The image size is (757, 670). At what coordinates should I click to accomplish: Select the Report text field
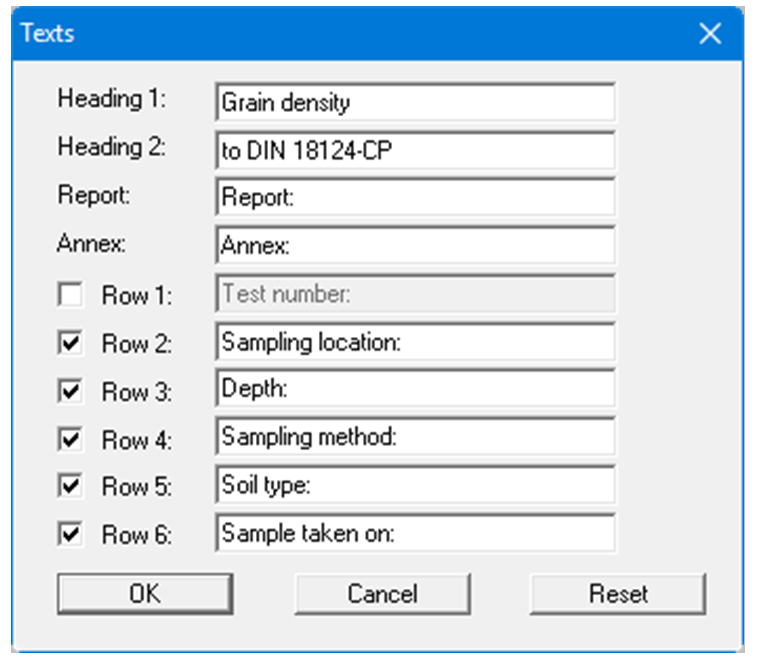pos(415,198)
